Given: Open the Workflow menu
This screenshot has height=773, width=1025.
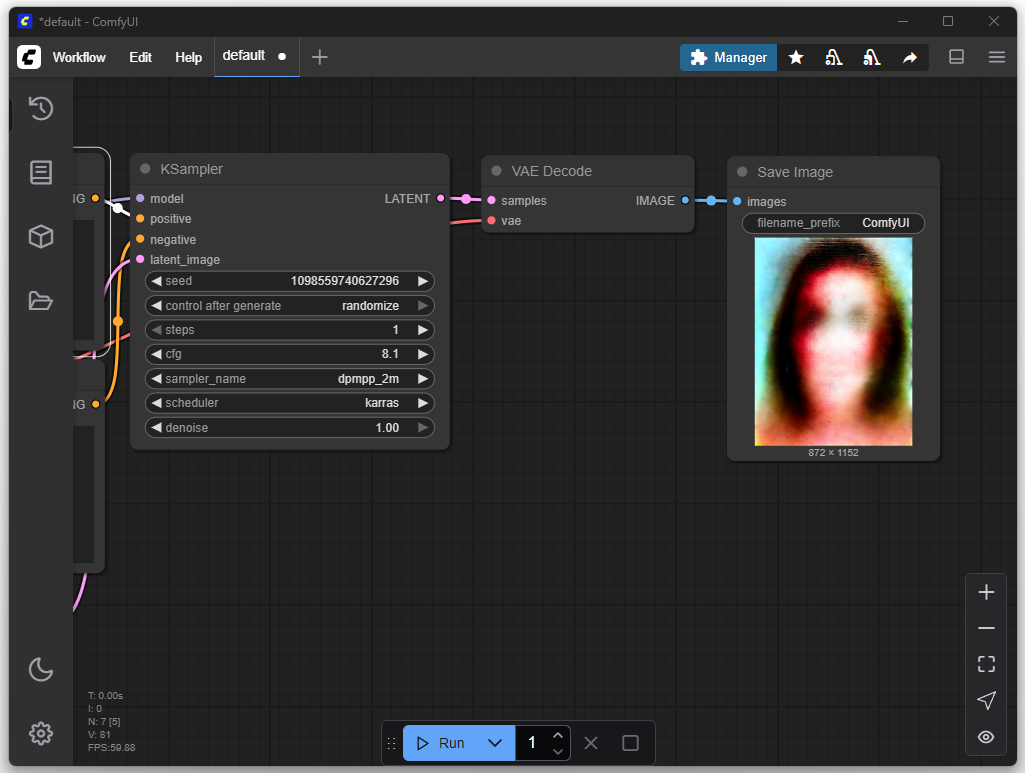Looking at the screenshot, I should 79,57.
